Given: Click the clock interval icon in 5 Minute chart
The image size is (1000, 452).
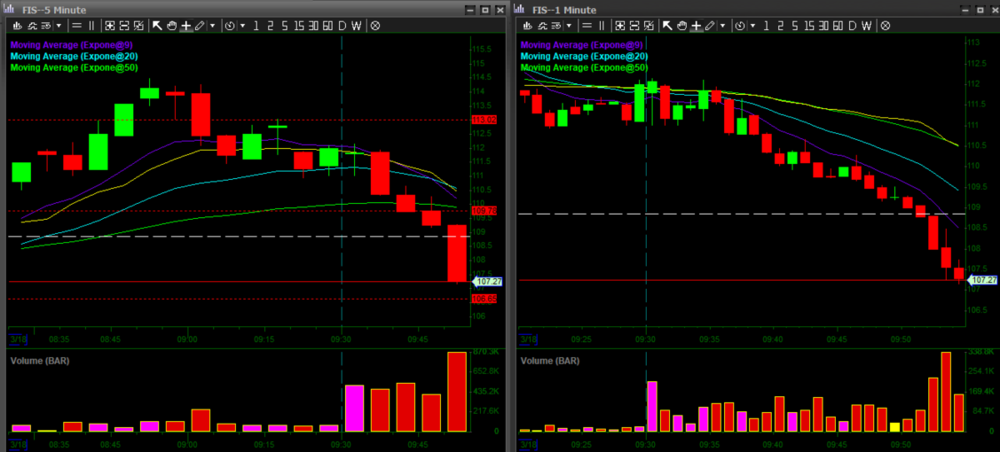Looking at the screenshot, I should point(231,25).
